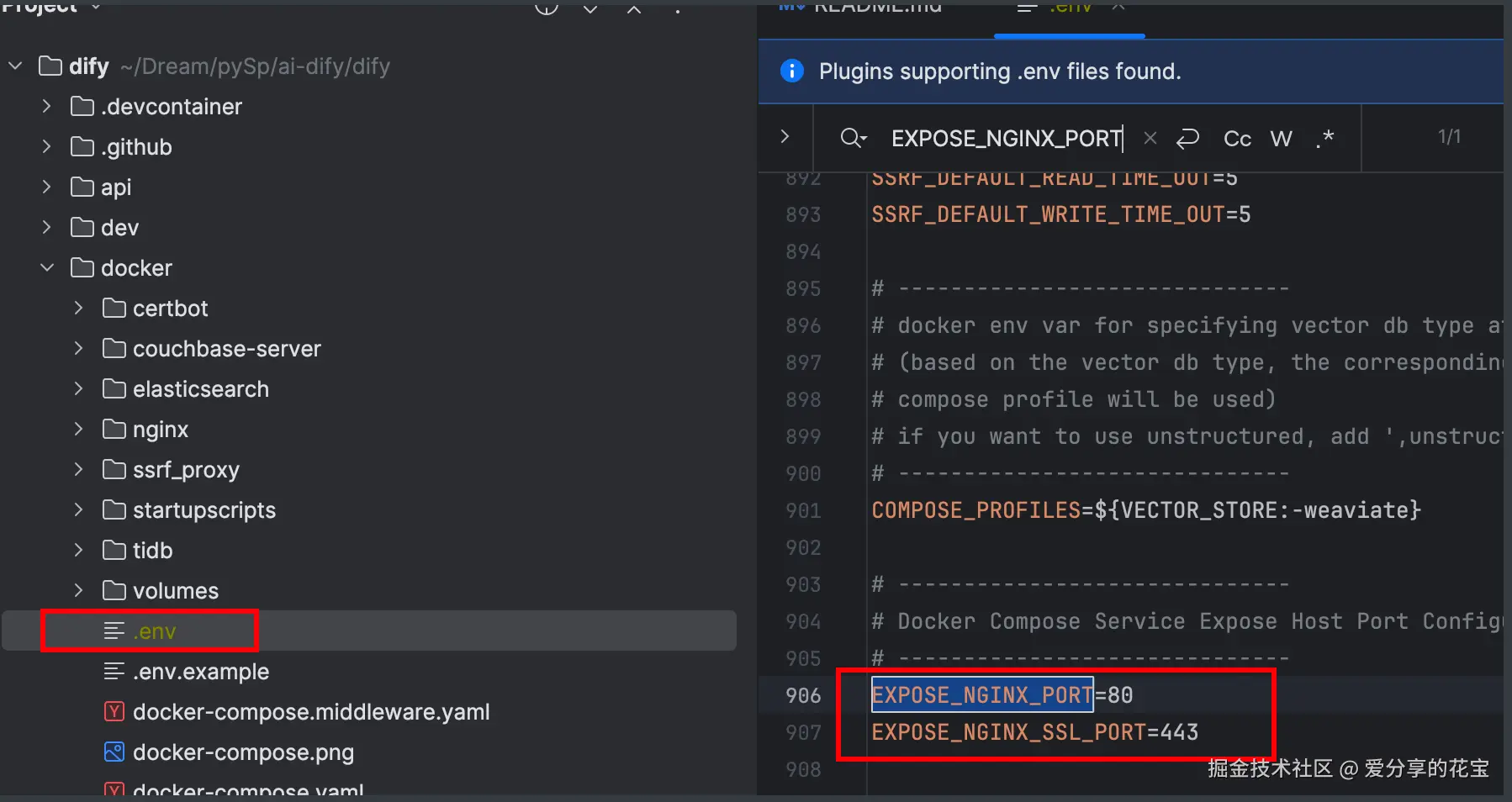Click the info icon in plugins banner
Viewport: 1512px width, 802px height.
point(792,71)
